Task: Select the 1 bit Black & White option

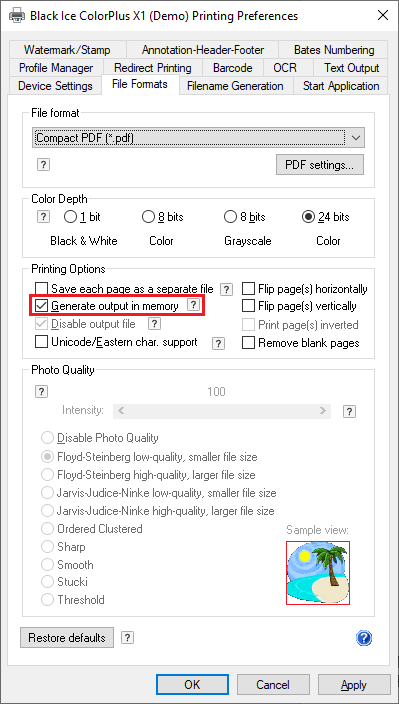Action: [x=70, y=217]
